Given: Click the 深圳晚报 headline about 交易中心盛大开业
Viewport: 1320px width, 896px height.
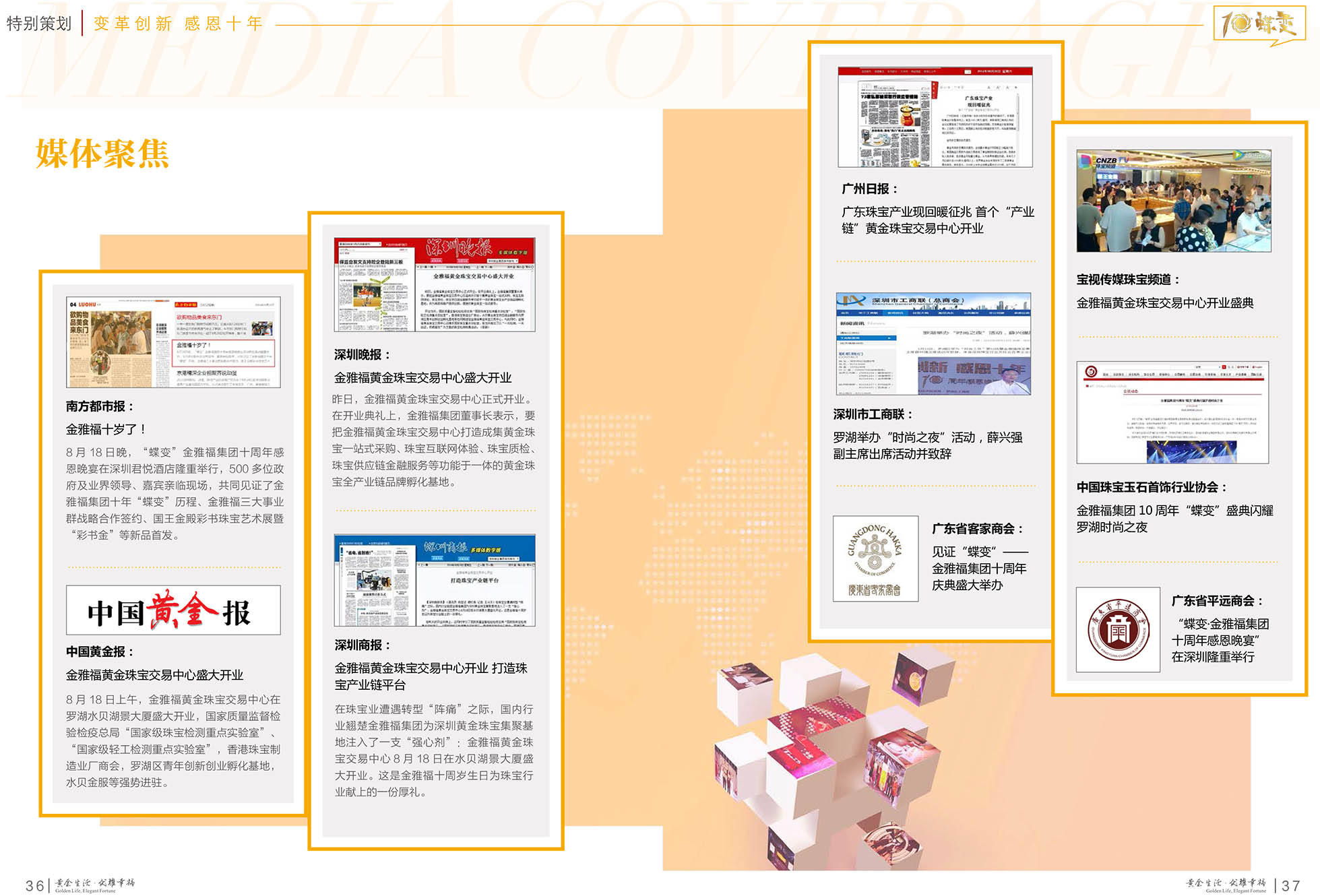Looking at the screenshot, I should pyautogui.click(x=423, y=377).
